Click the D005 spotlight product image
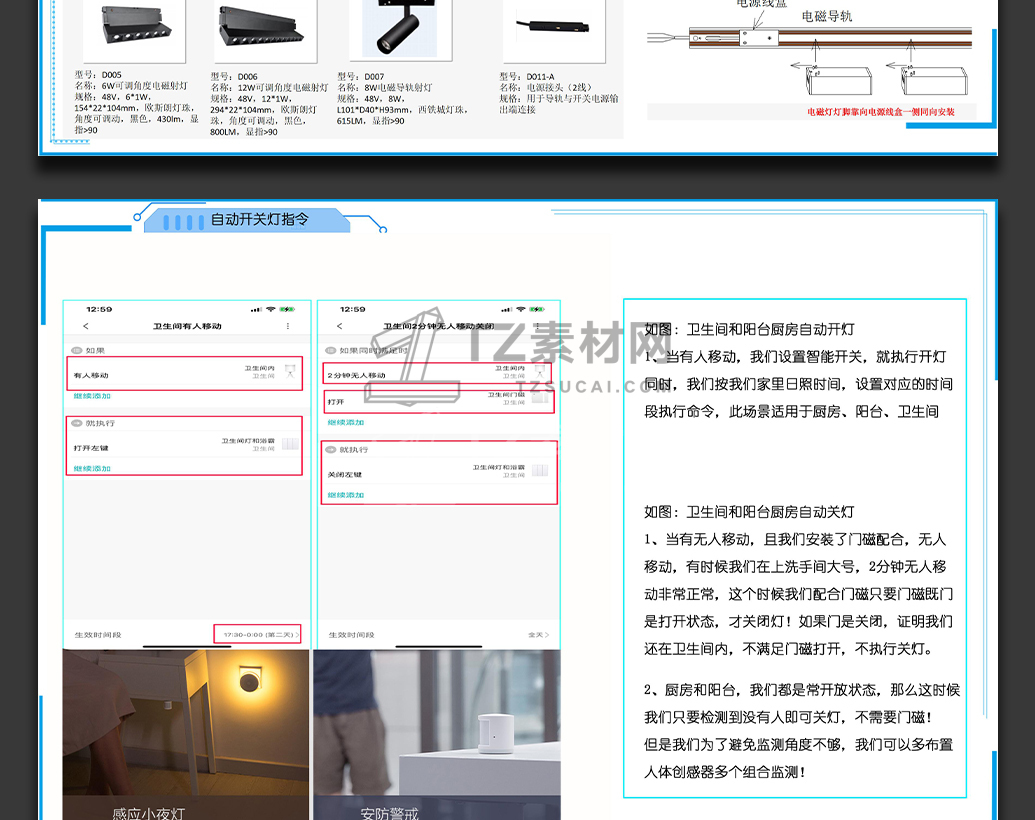Viewport: 1035px width, 820px height. (135, 28)
